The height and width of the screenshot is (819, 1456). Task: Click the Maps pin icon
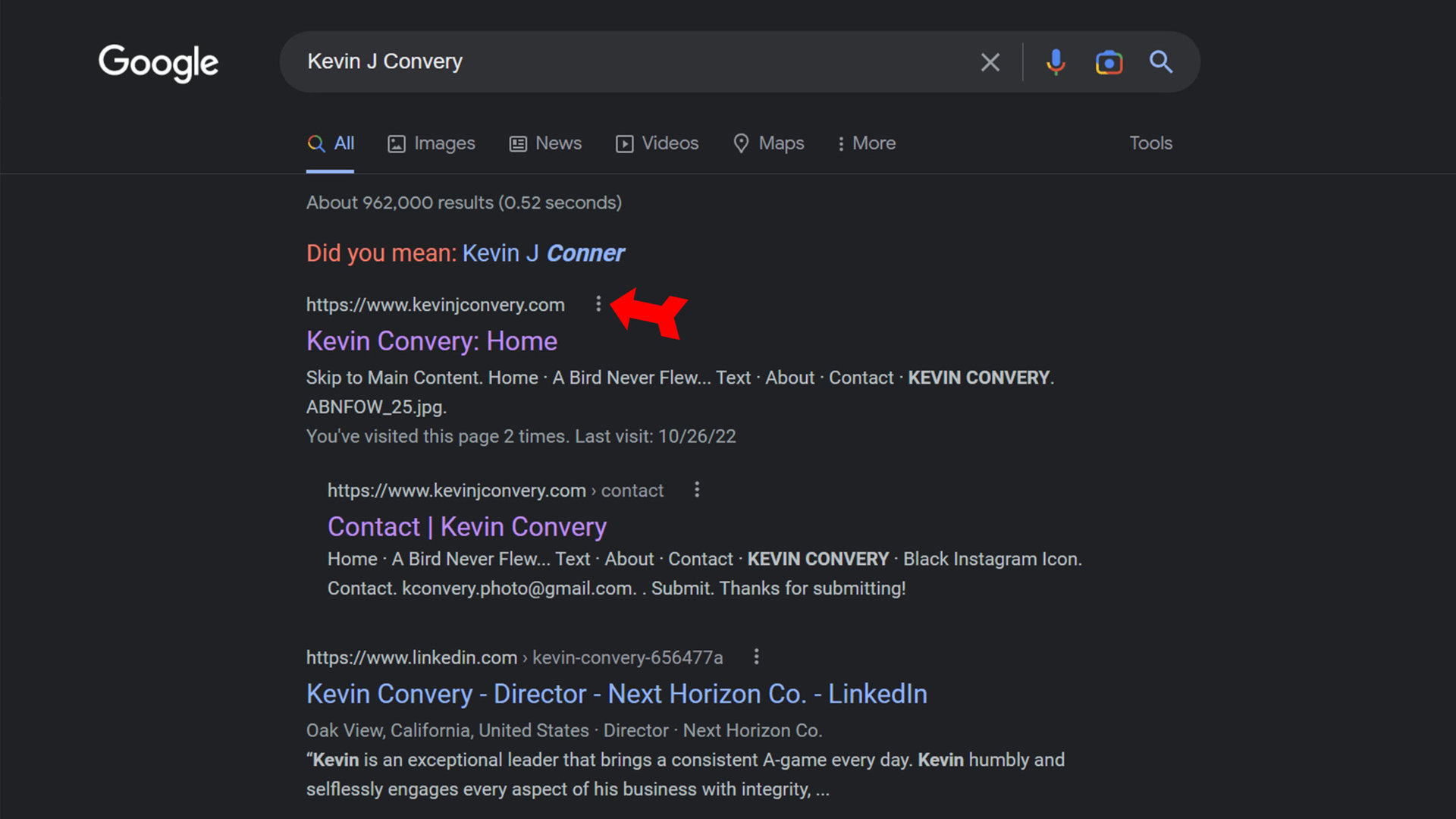click(742, 143)
